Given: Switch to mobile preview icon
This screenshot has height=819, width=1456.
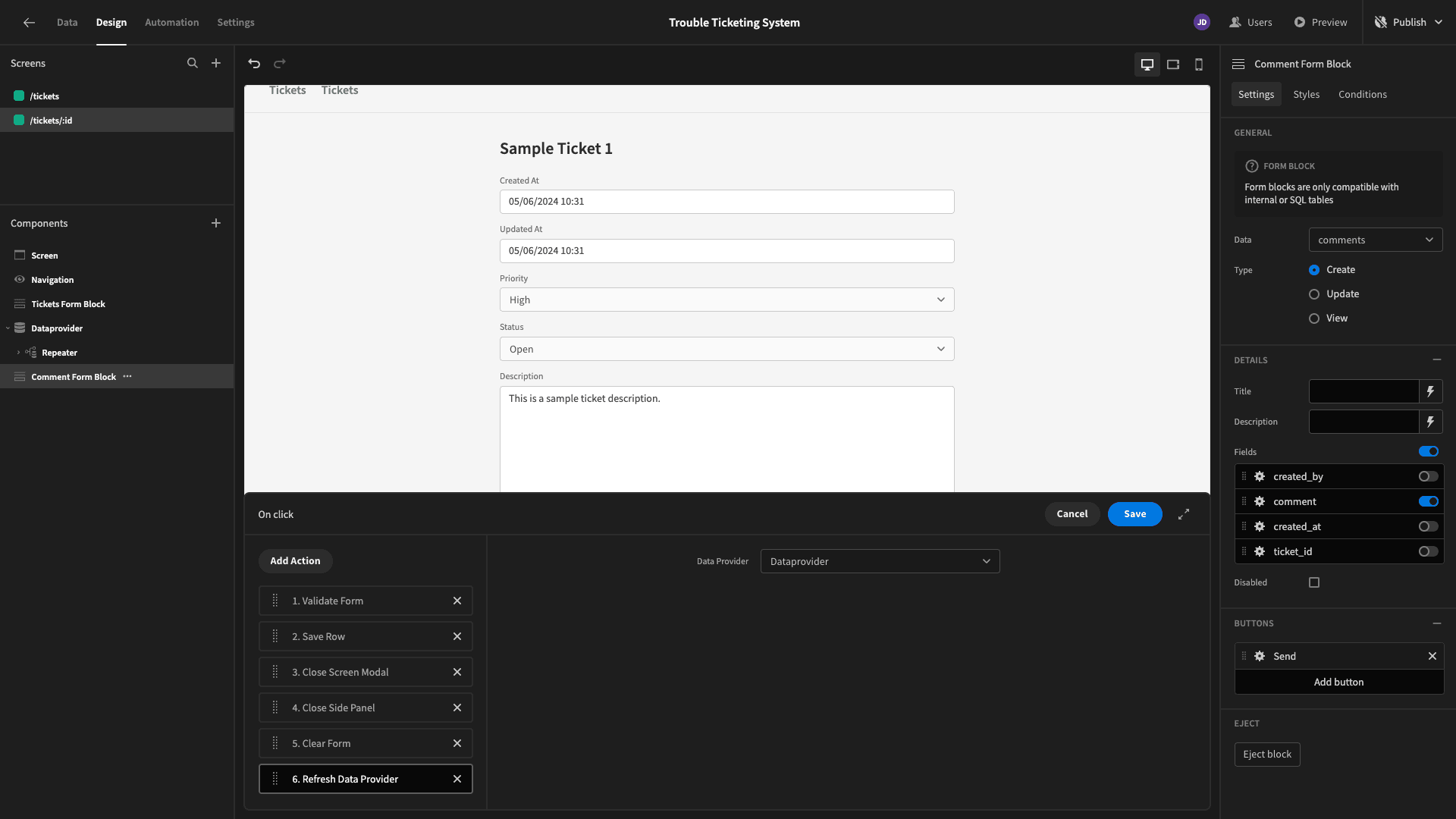Looking at the screenshot, I should (x=1199, y=64).
